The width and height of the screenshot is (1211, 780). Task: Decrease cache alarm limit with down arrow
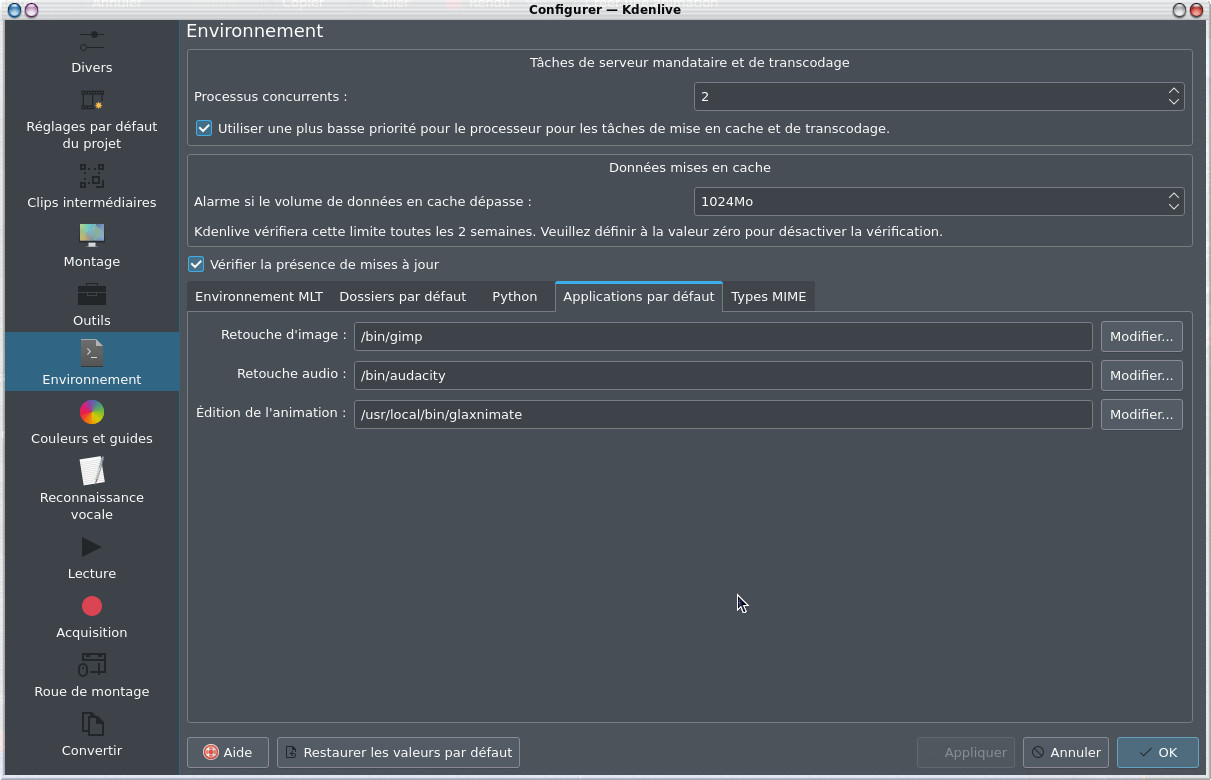1174,207
